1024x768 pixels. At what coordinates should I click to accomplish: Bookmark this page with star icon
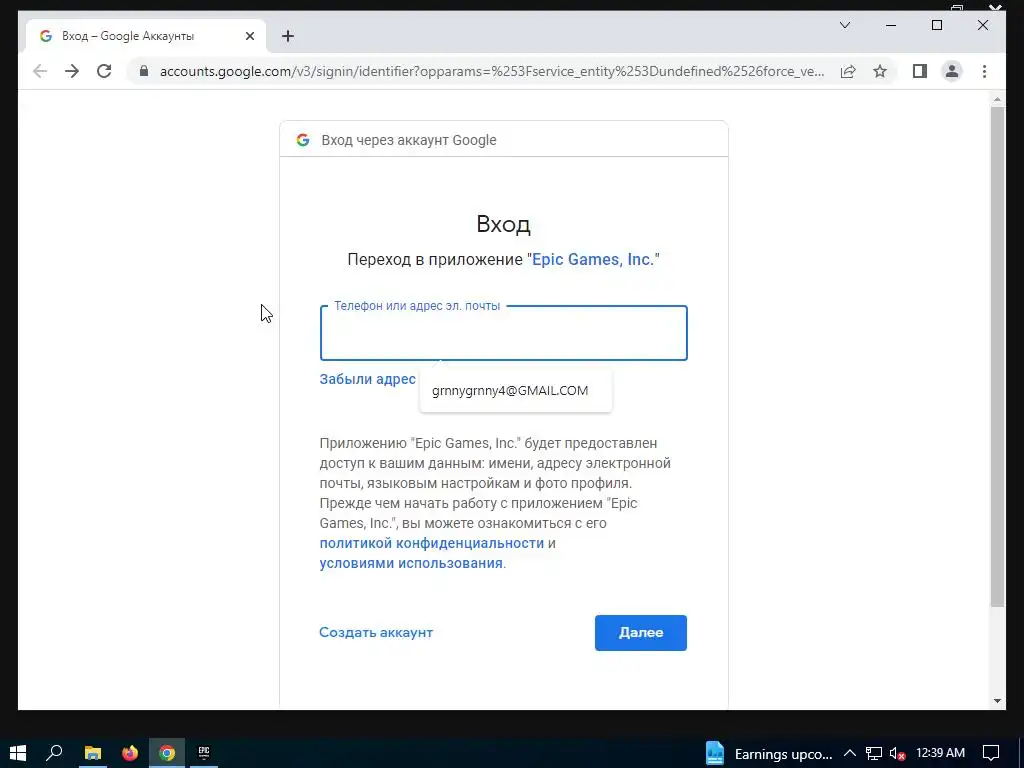click(x=880, y=71)
